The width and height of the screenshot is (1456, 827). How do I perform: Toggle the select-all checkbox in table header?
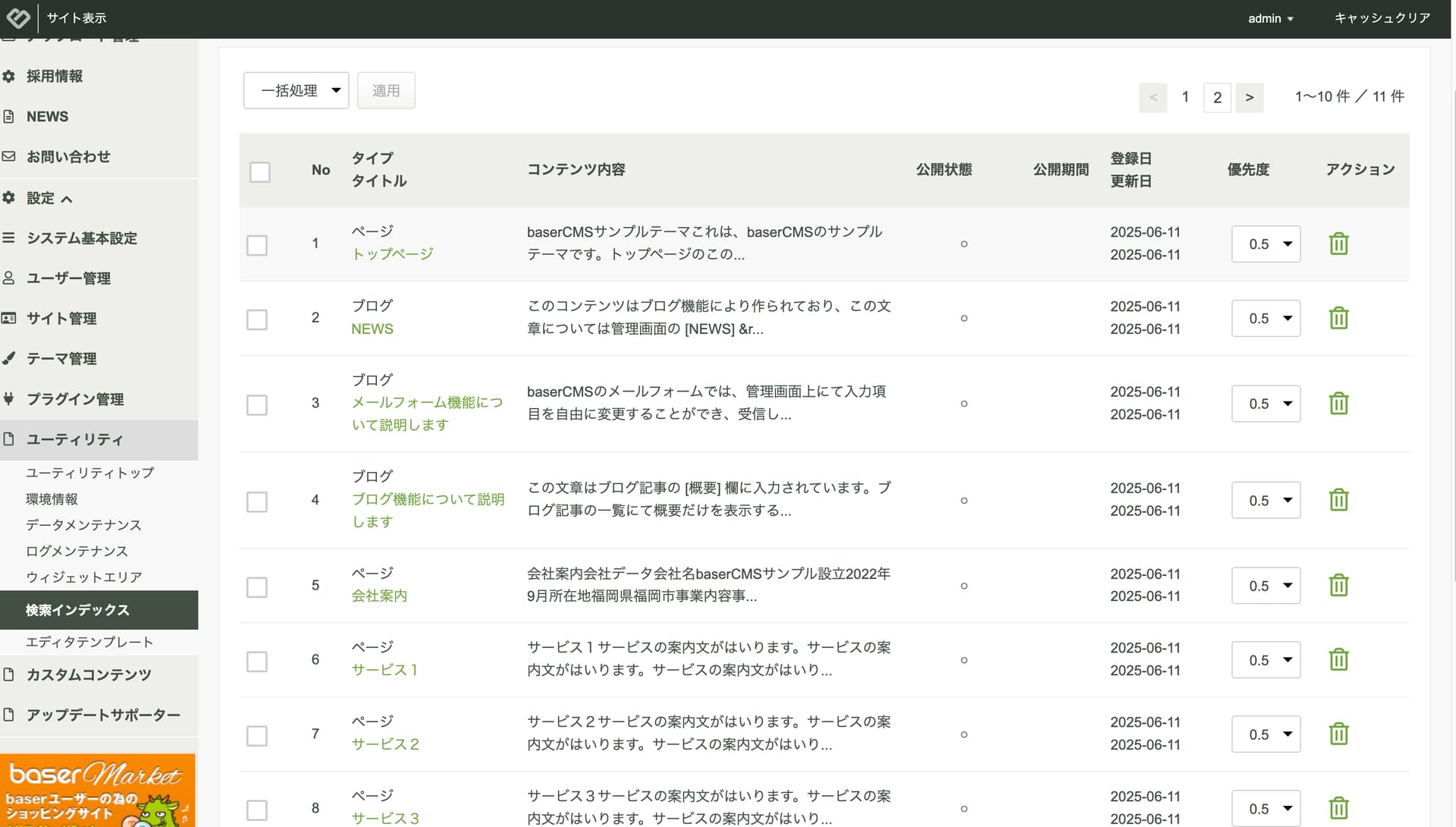tap(260, 171)
